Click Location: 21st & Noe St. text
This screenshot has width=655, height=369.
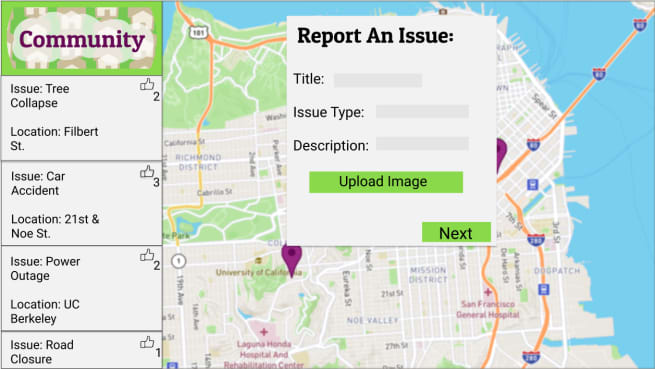[55, 226]
